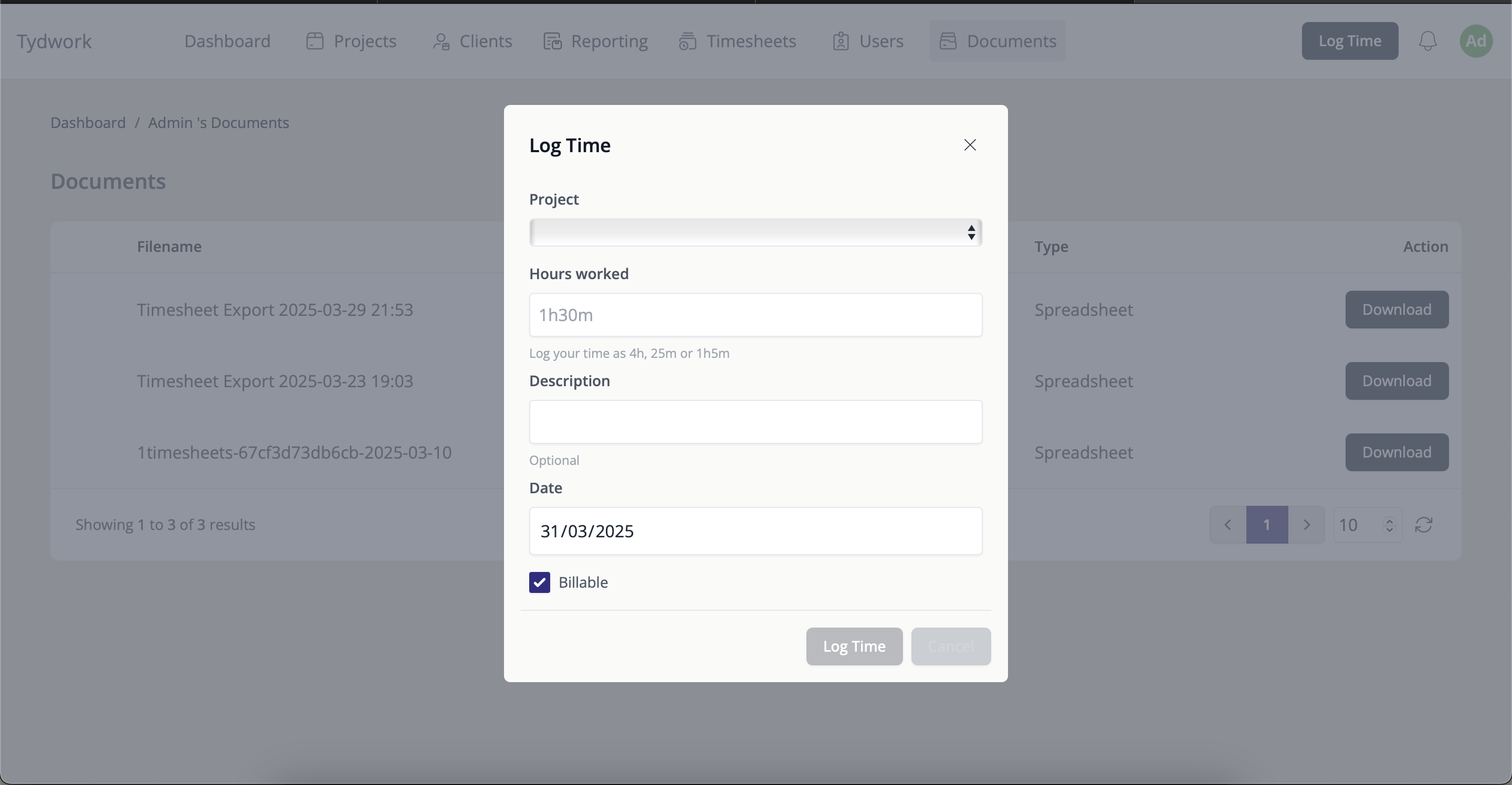Click the Tydwork logo

coord(54,41)
